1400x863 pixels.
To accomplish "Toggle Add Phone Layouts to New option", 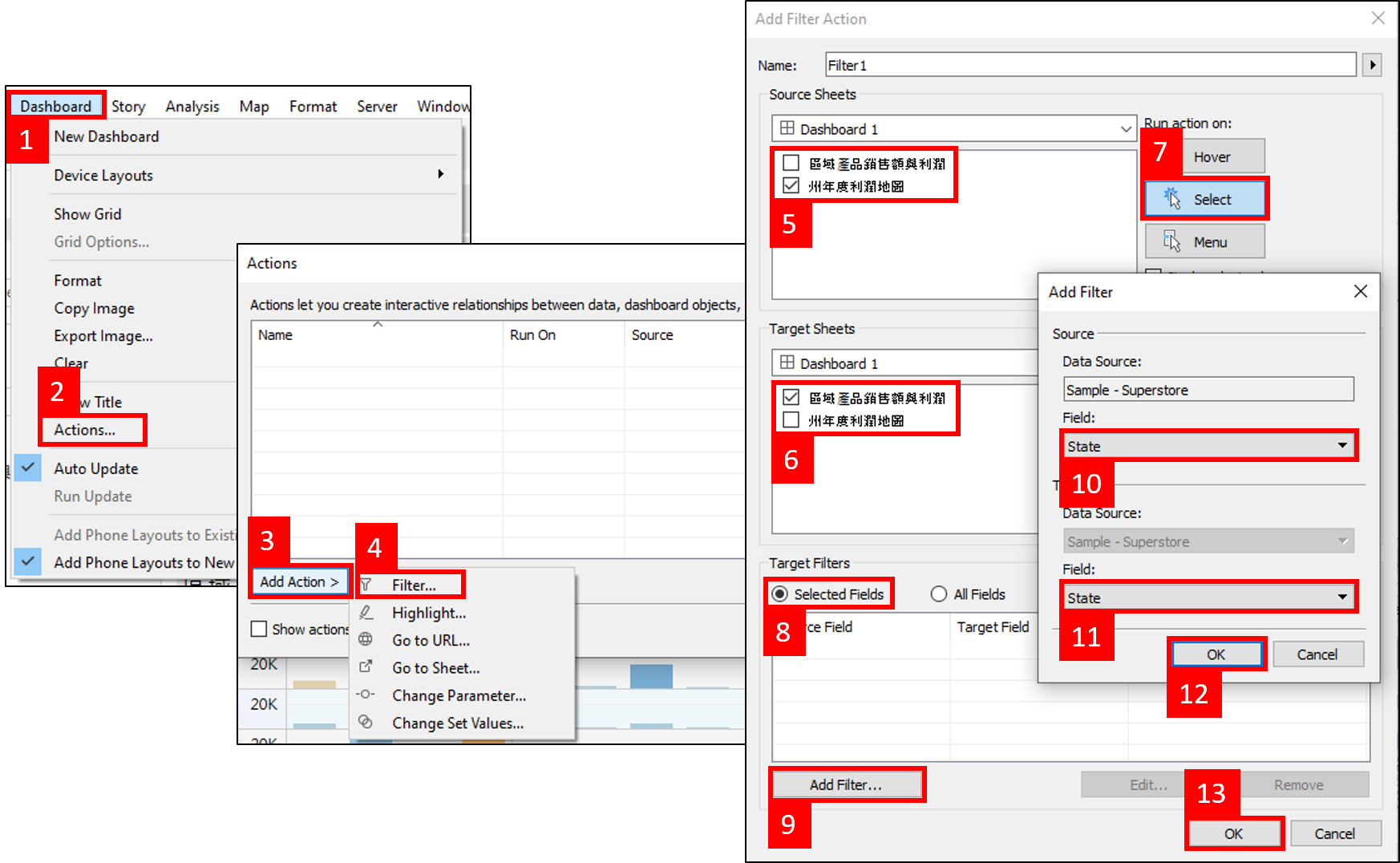I will (144, 562).
